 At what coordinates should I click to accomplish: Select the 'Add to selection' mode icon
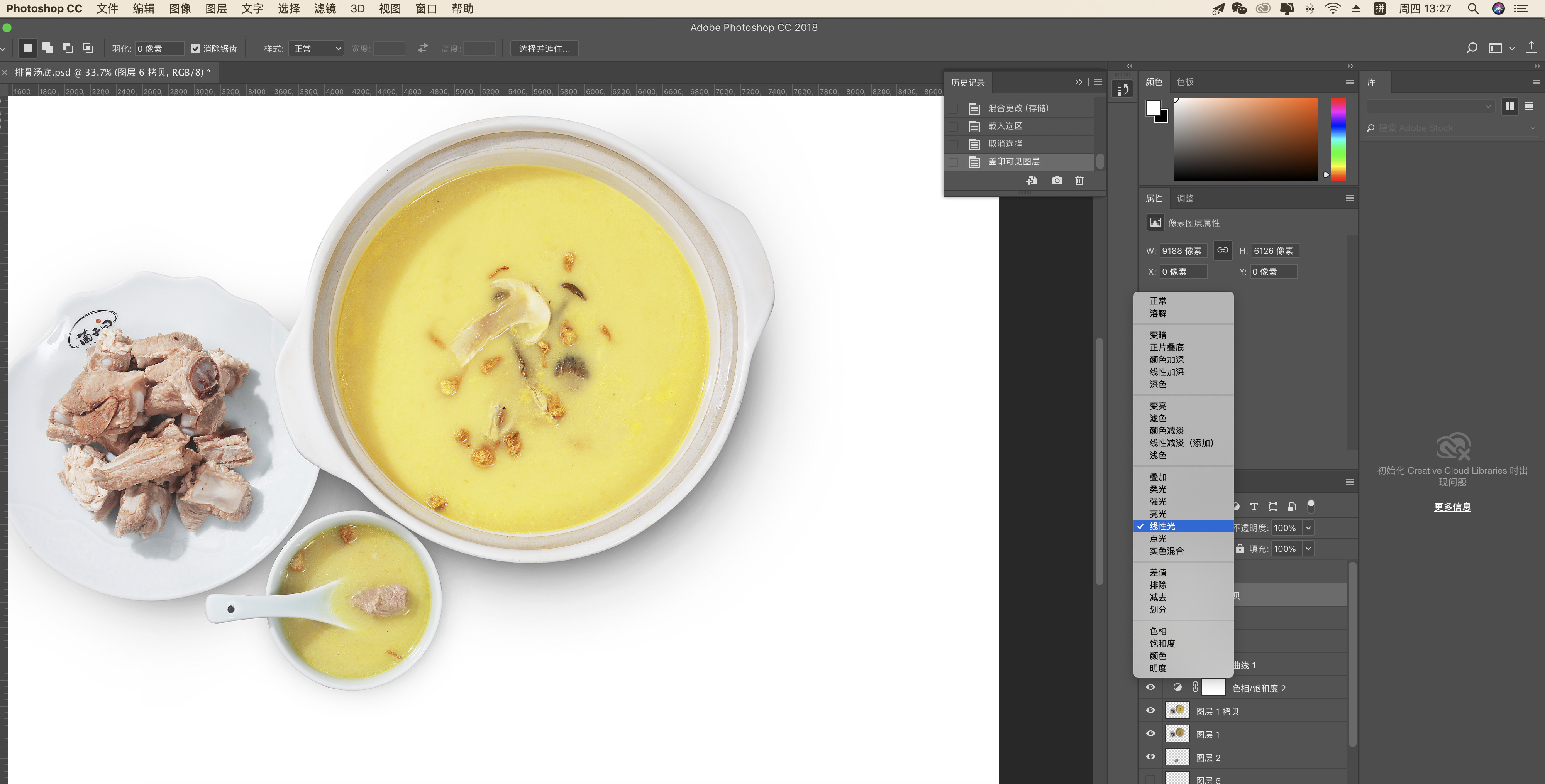(48, 48)
